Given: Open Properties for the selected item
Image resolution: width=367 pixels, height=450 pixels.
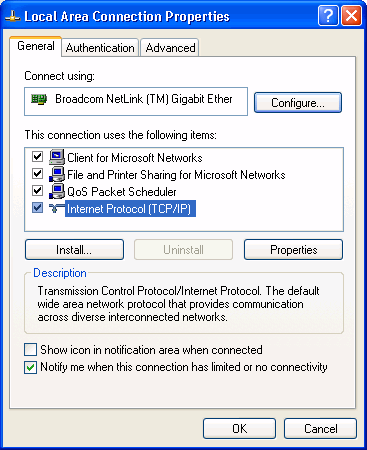Looking at the screenshot, I should [293, 250].
